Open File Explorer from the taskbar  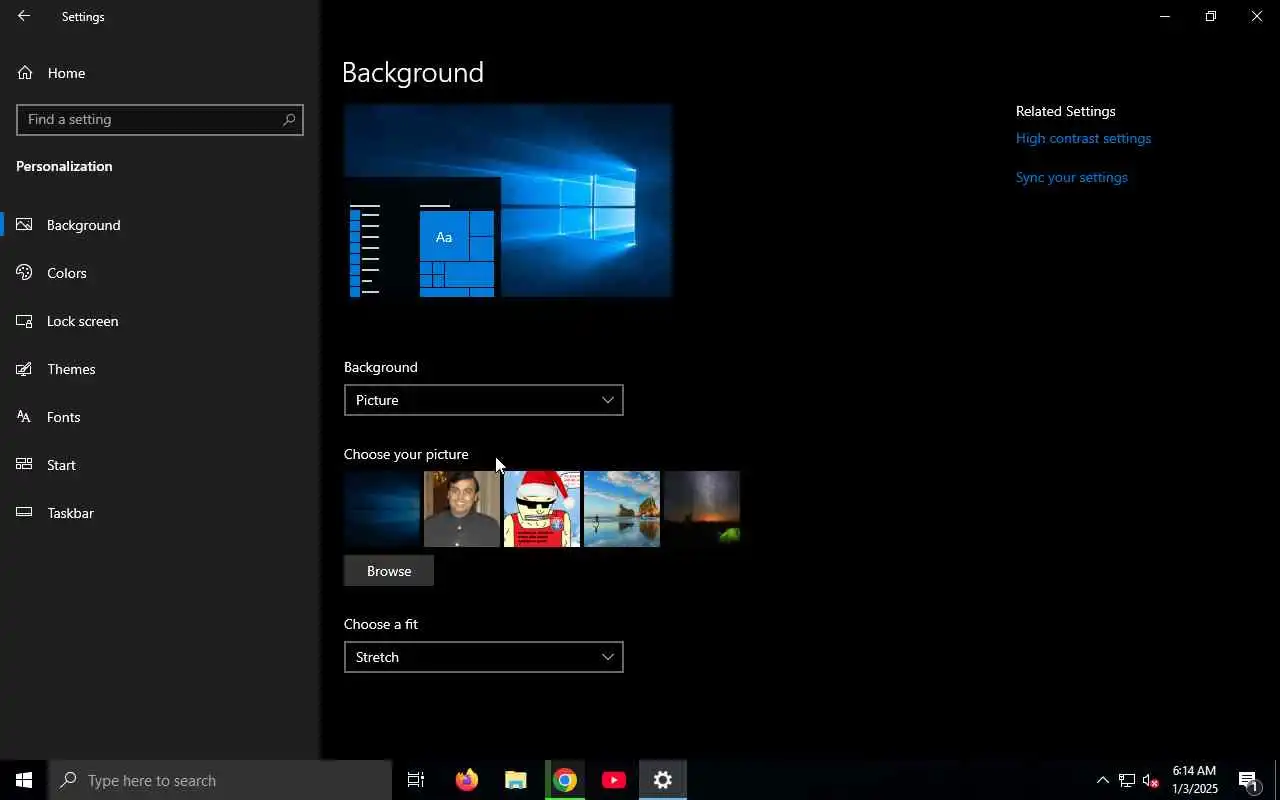(515, 780)
